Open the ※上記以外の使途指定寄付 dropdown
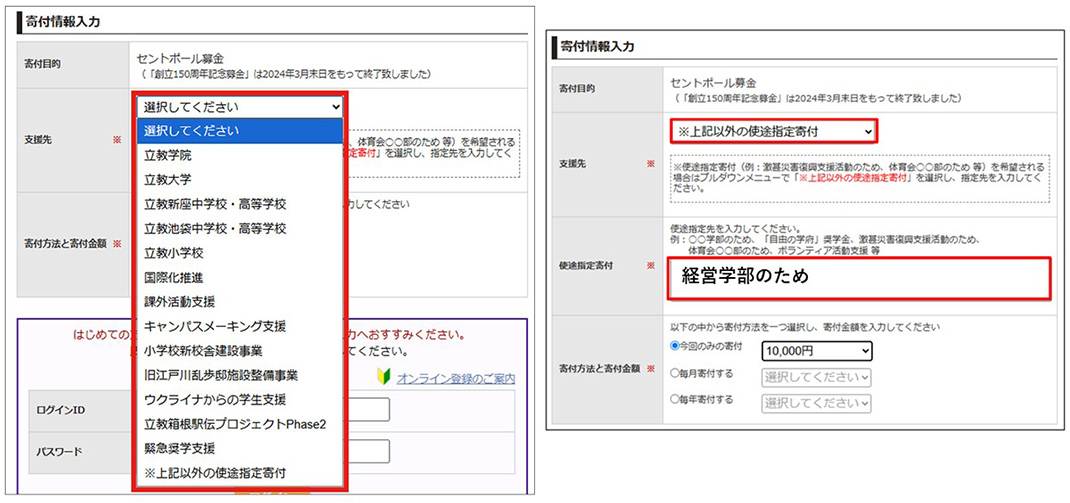Image resolution: width=1070 pixels, height=503 pixels. (773, 131)
